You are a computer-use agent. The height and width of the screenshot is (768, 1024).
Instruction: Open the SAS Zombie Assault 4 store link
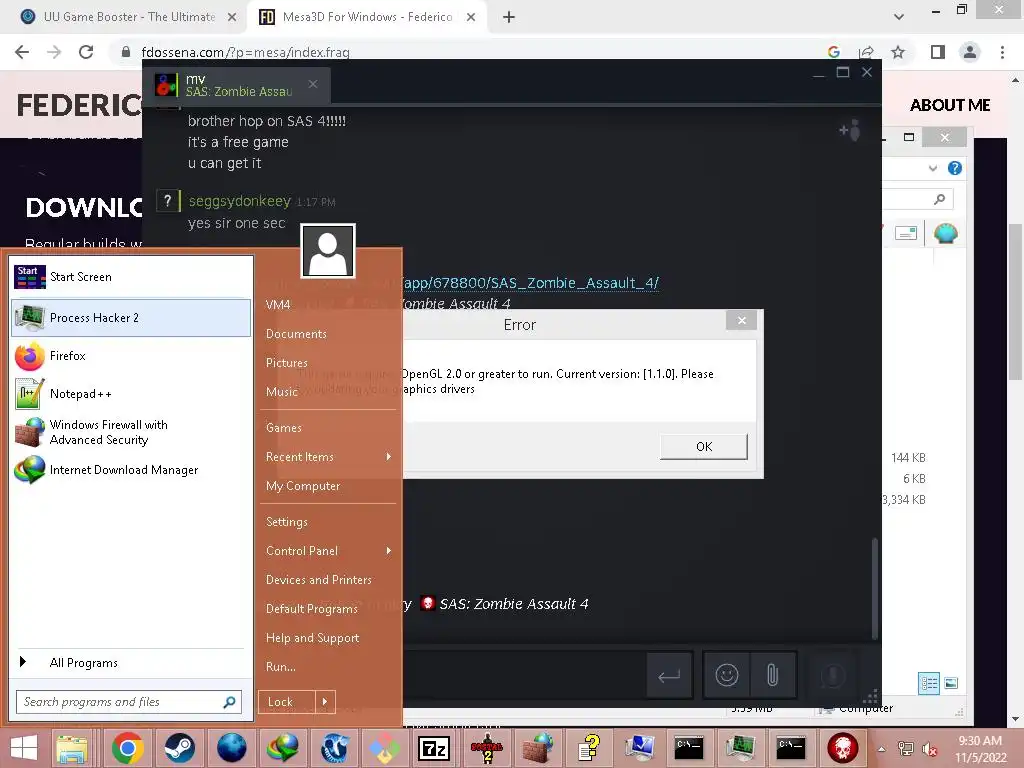point(530,283)
